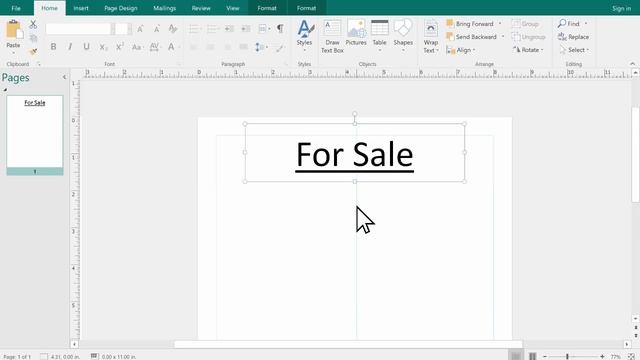Screen dimensions: 640x360
Task: Collapse the ribbon with the caret icon
Action: (x=632, y=64)
